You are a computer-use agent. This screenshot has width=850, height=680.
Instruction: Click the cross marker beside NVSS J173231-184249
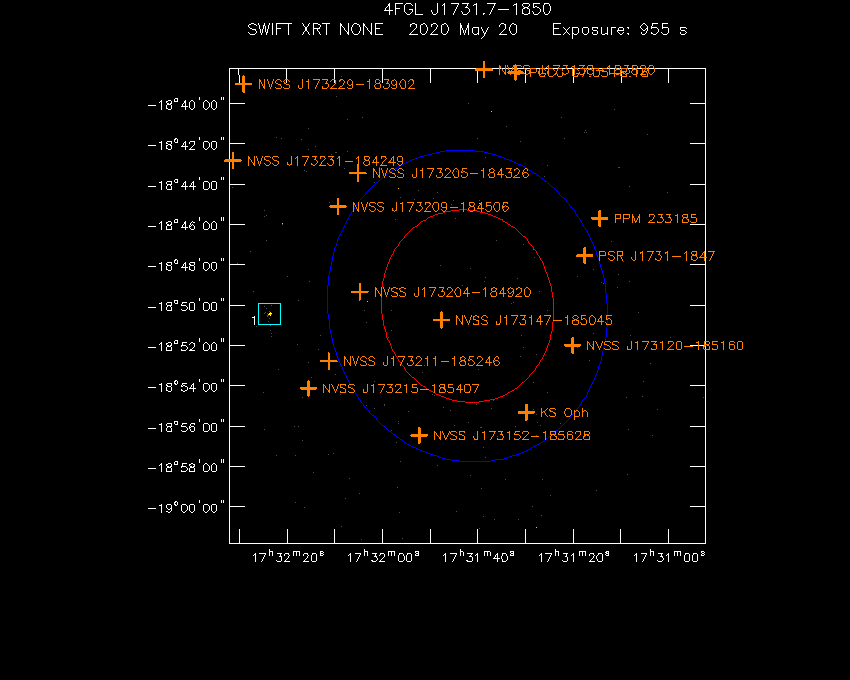[233, 161]
